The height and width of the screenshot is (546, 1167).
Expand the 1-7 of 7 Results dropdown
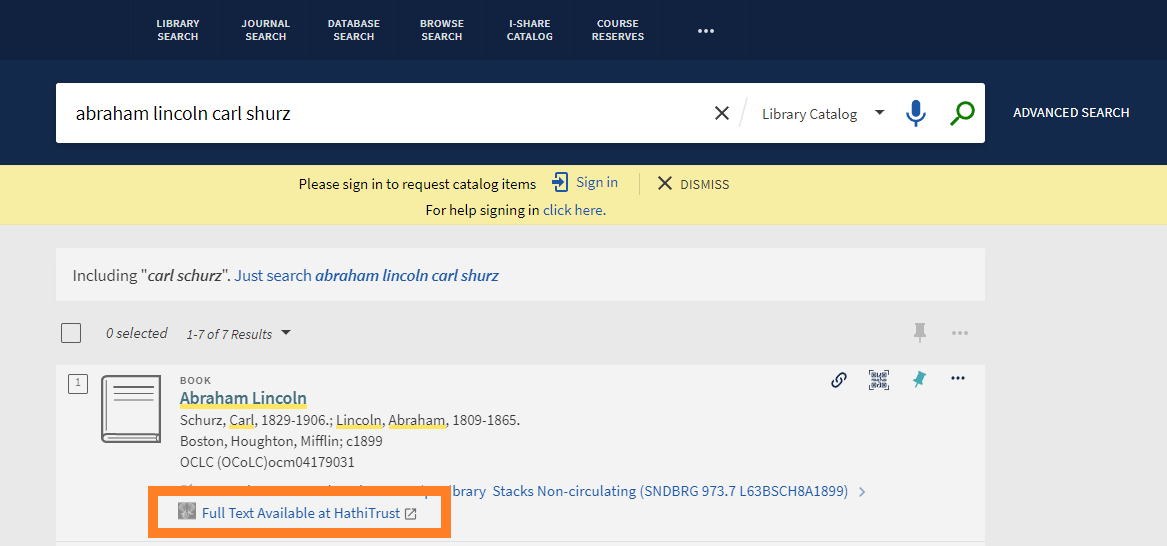click(238, 334)
